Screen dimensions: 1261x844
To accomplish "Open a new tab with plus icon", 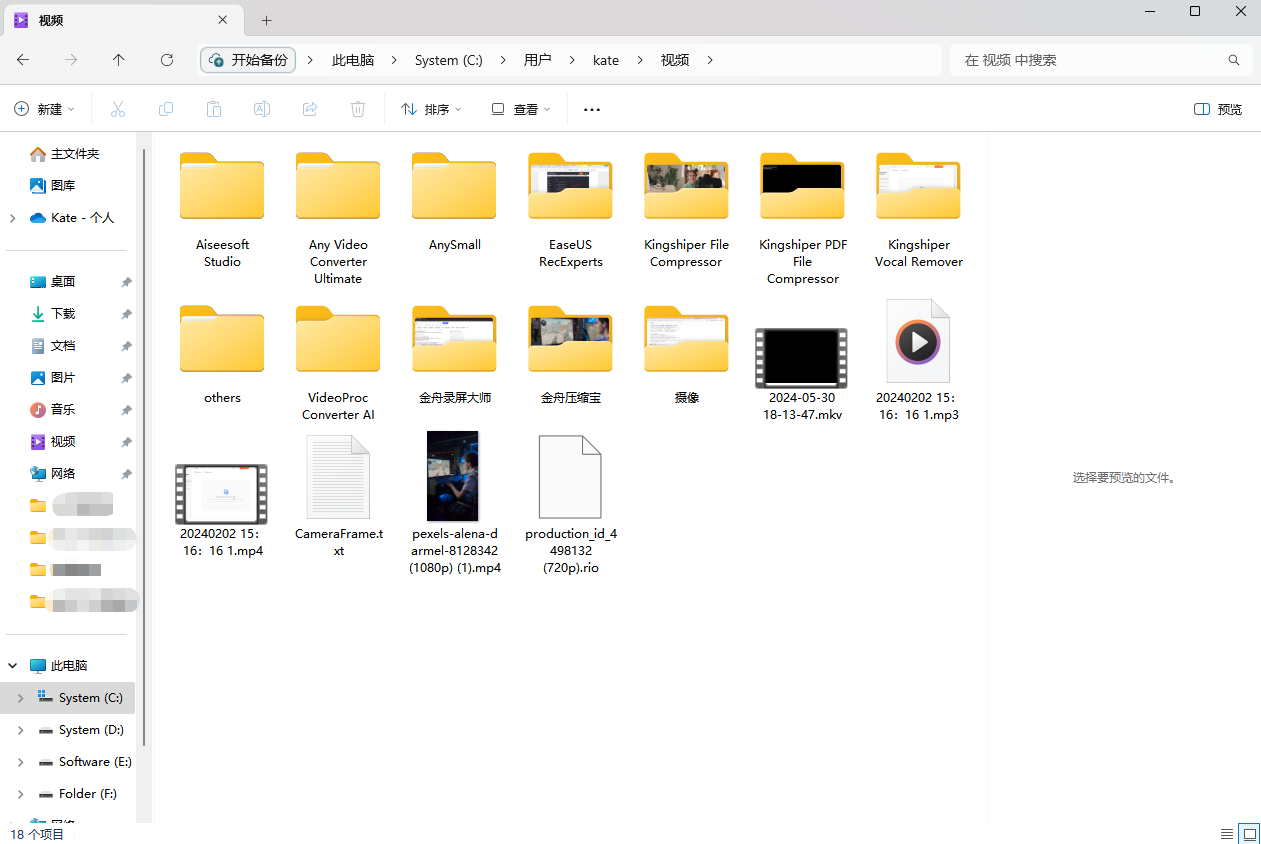I will pyautogui.click(x=266, y=20).
